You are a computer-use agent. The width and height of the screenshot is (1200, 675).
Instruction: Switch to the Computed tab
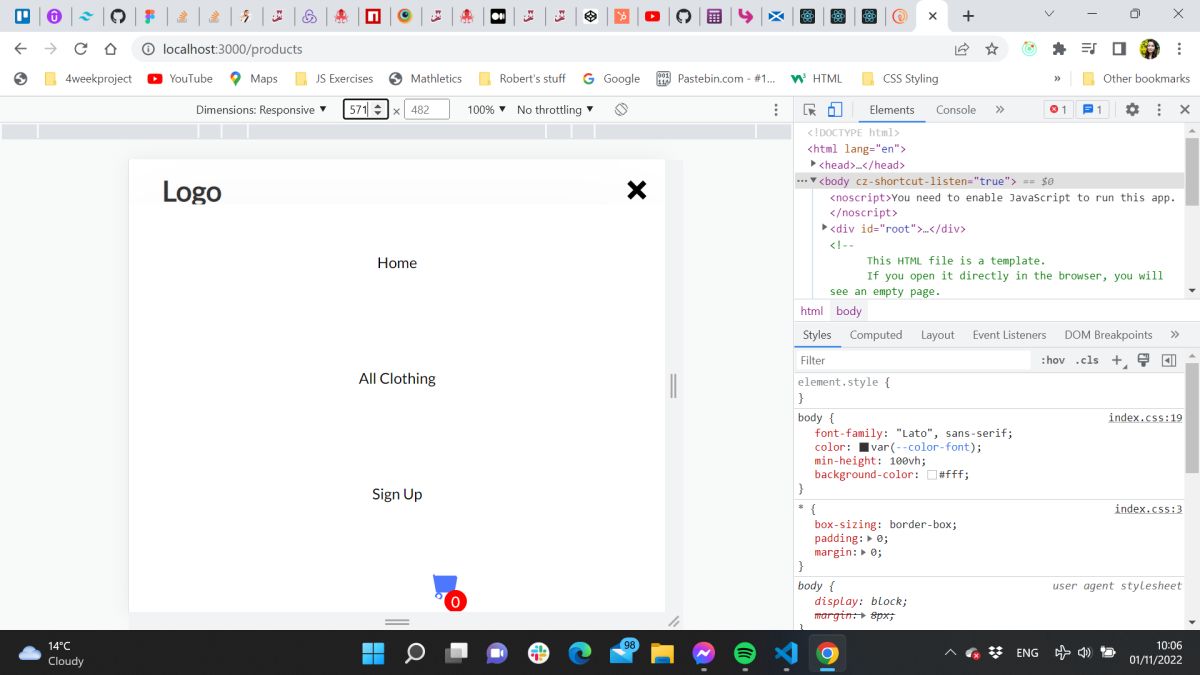(876, 335)
